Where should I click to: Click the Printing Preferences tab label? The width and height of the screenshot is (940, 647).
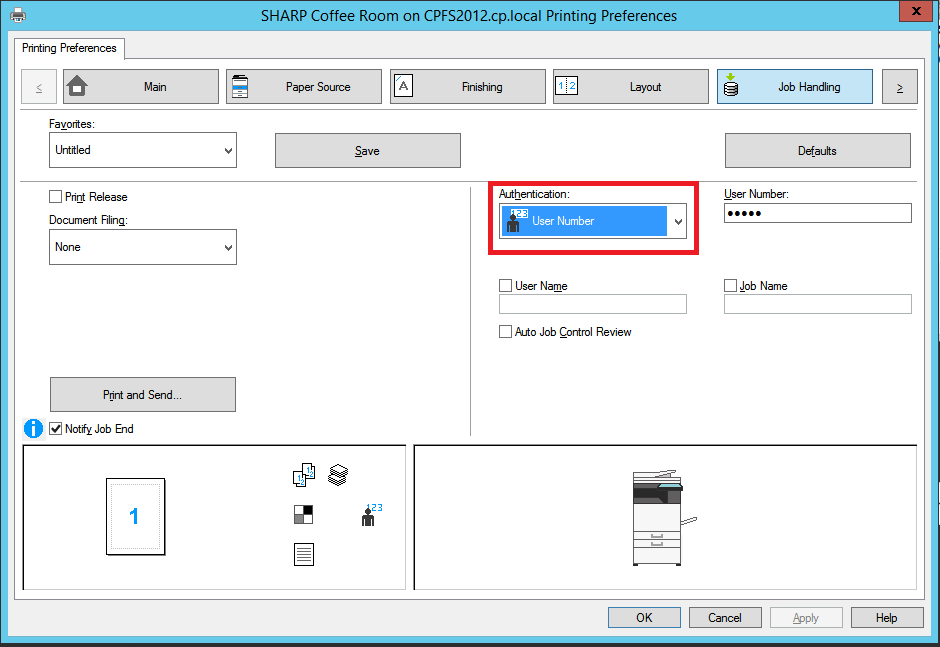click(x=70, y=48)
